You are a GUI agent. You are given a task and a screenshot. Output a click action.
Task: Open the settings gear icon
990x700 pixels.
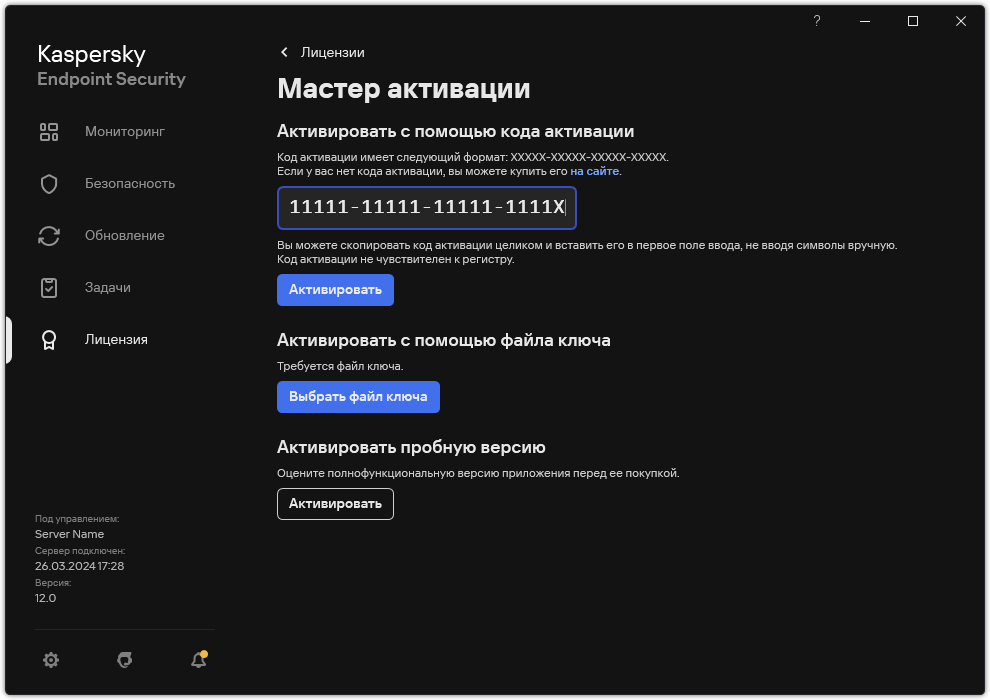50,660
